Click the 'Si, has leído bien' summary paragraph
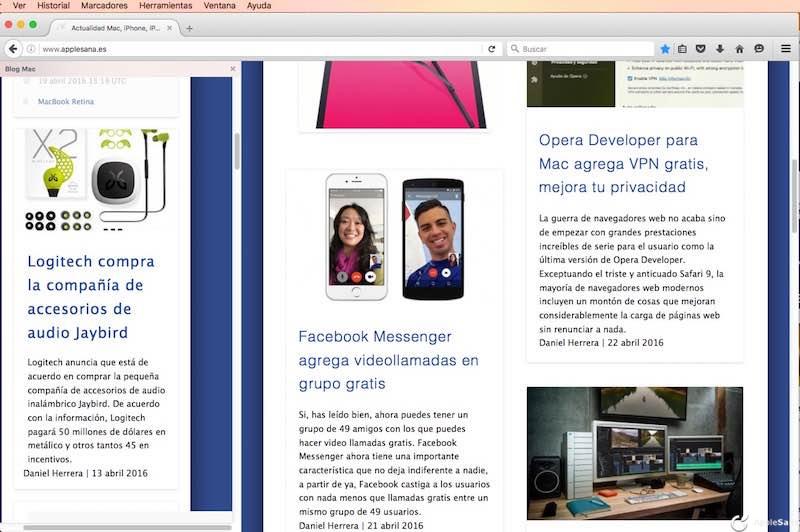Screen dimensions: 800x532 [x=394, y=463]
